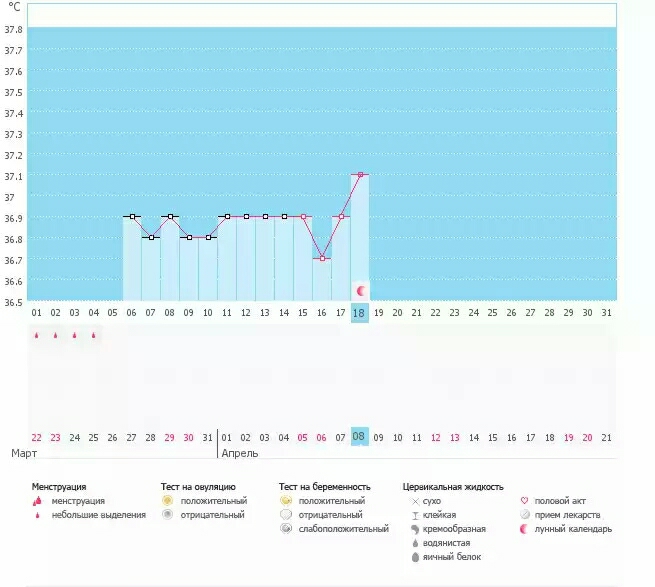Click cycle day 25 on the axis
This screenshot has height=587, width=655.
493,313
